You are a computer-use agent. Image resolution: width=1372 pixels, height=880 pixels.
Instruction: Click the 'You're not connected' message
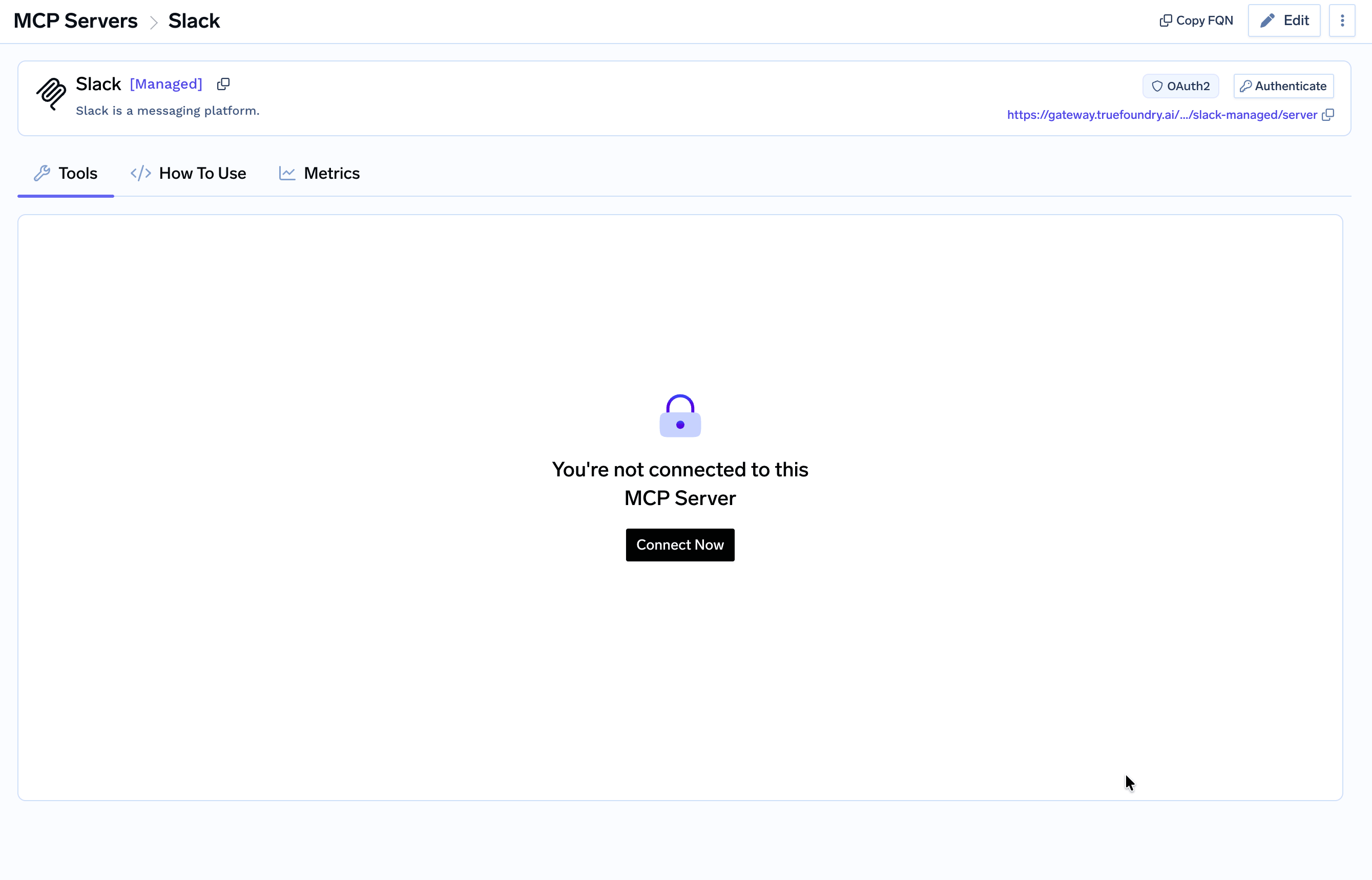(x=680, y=484)
